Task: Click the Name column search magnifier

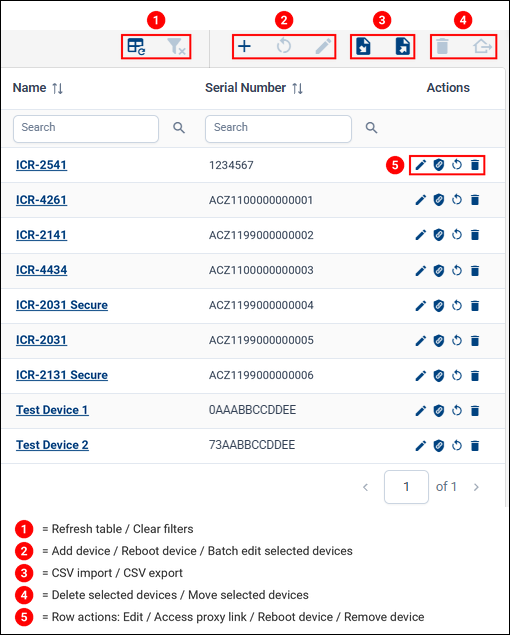Action: [179, 128]
